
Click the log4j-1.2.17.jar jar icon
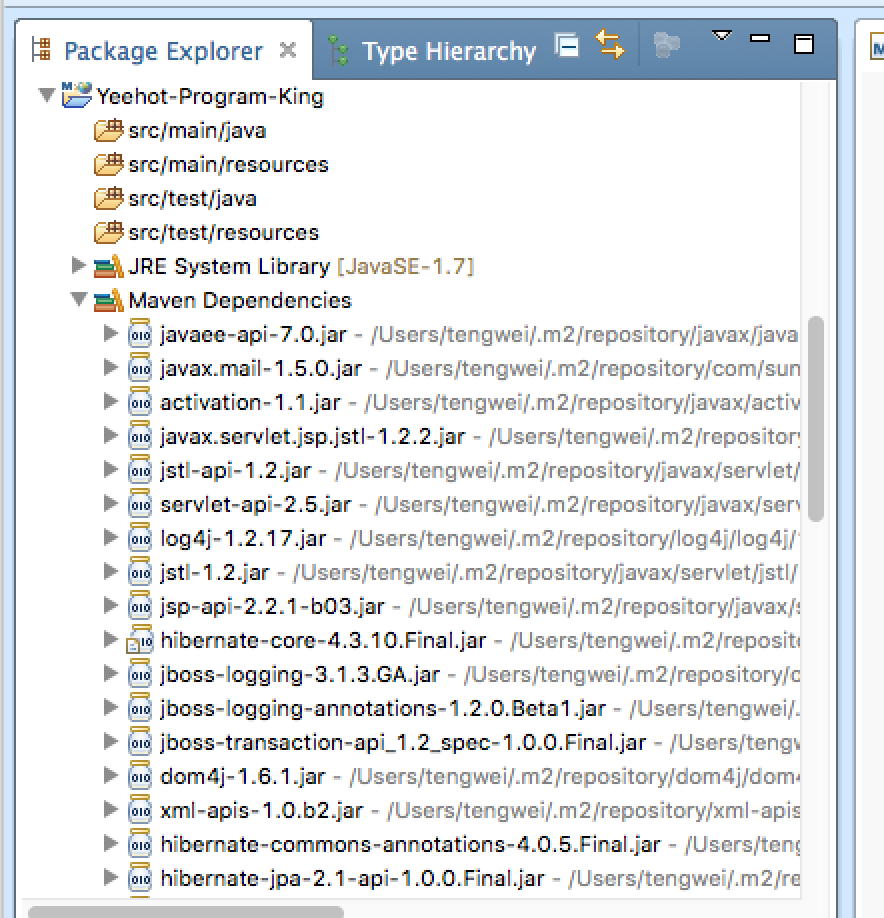click(x=140, y=537)
